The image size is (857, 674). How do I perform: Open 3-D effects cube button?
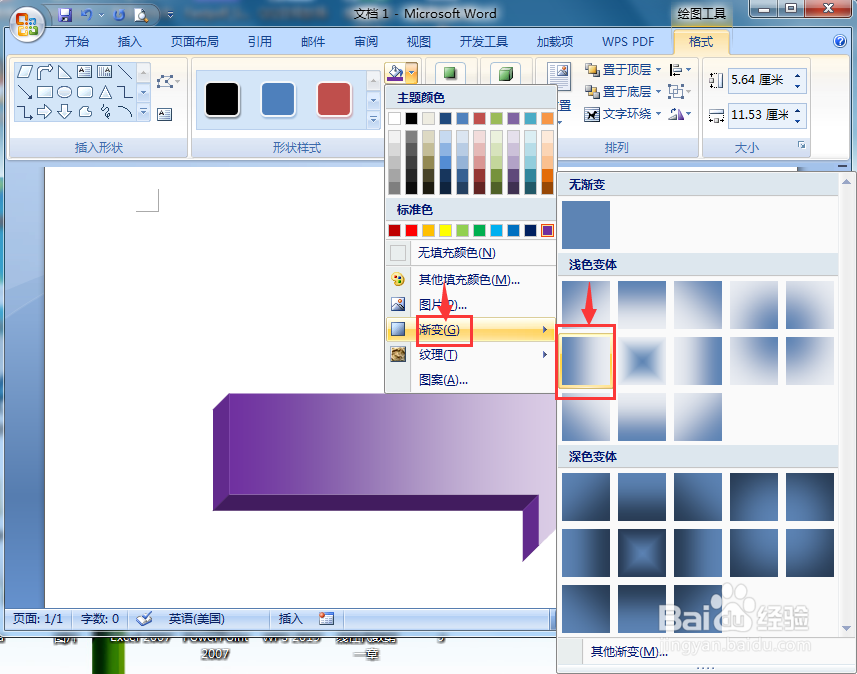[x=506, y=73]
